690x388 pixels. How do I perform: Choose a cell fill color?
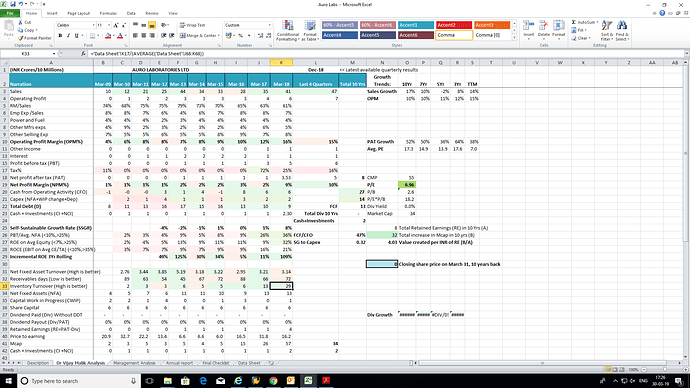pos(108,36)
